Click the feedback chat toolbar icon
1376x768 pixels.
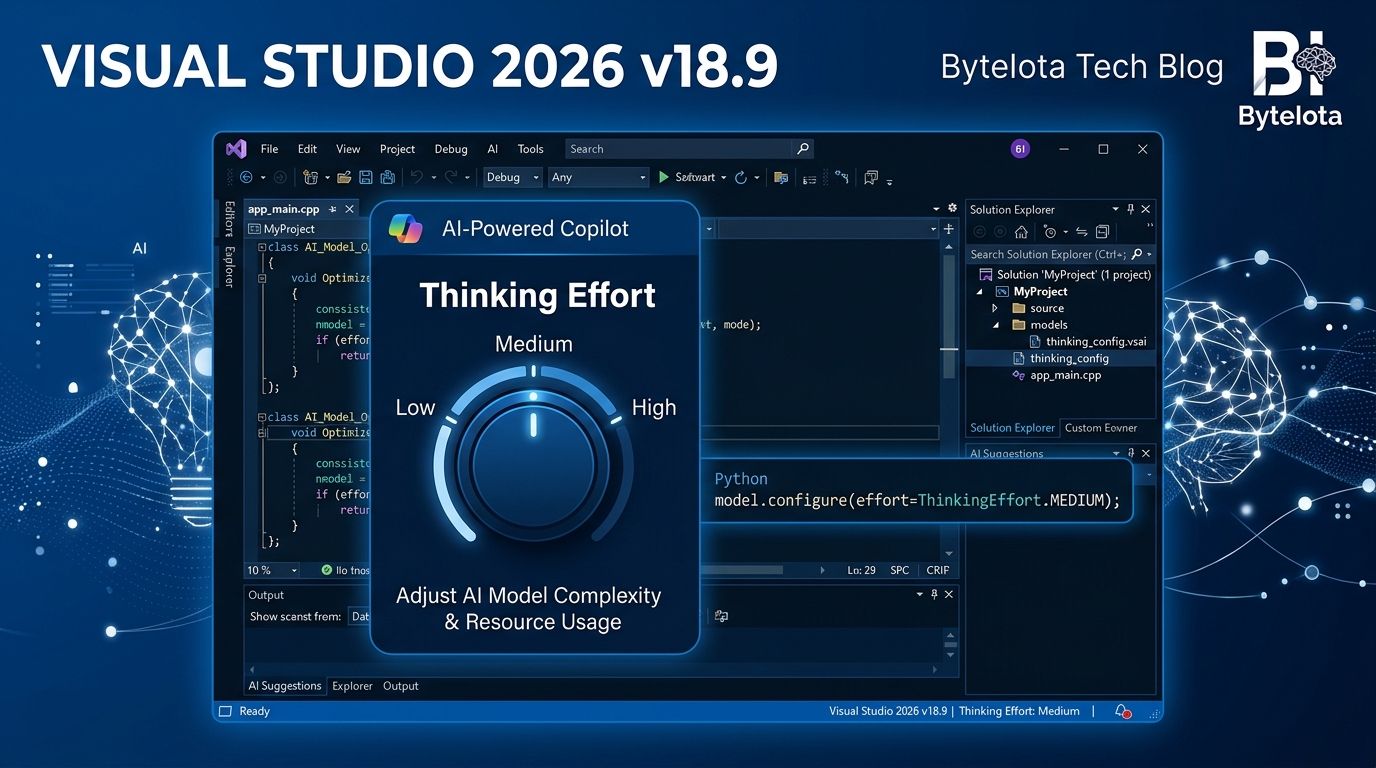tap(871, 177)
